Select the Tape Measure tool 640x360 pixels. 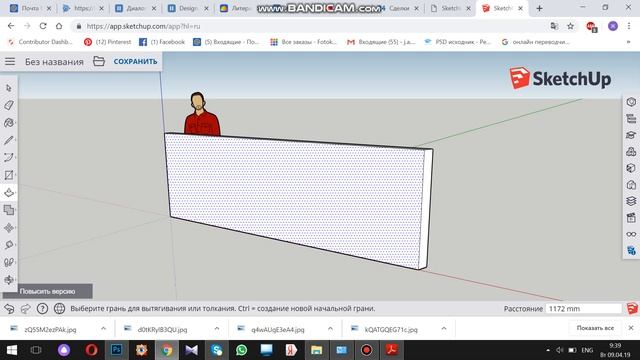click(x=9, y=245)
